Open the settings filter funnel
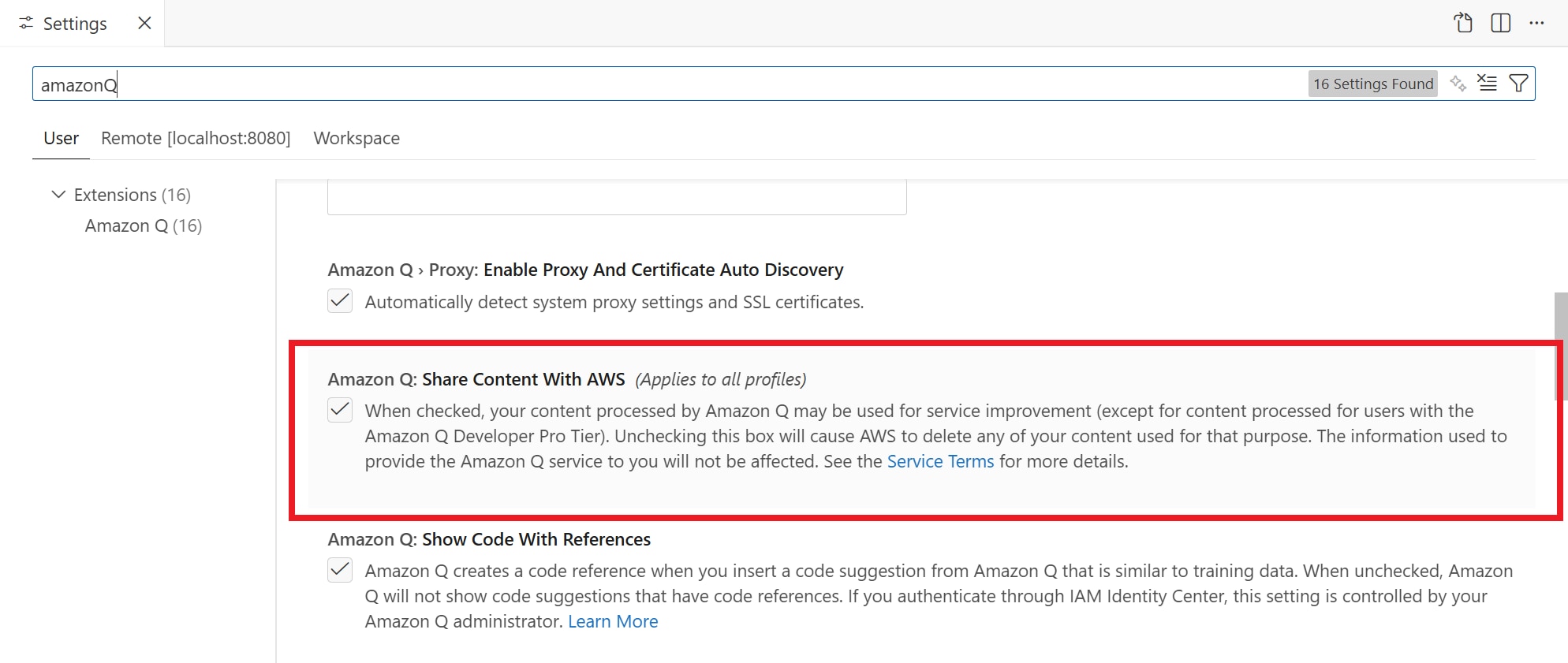 [1518, 84]
